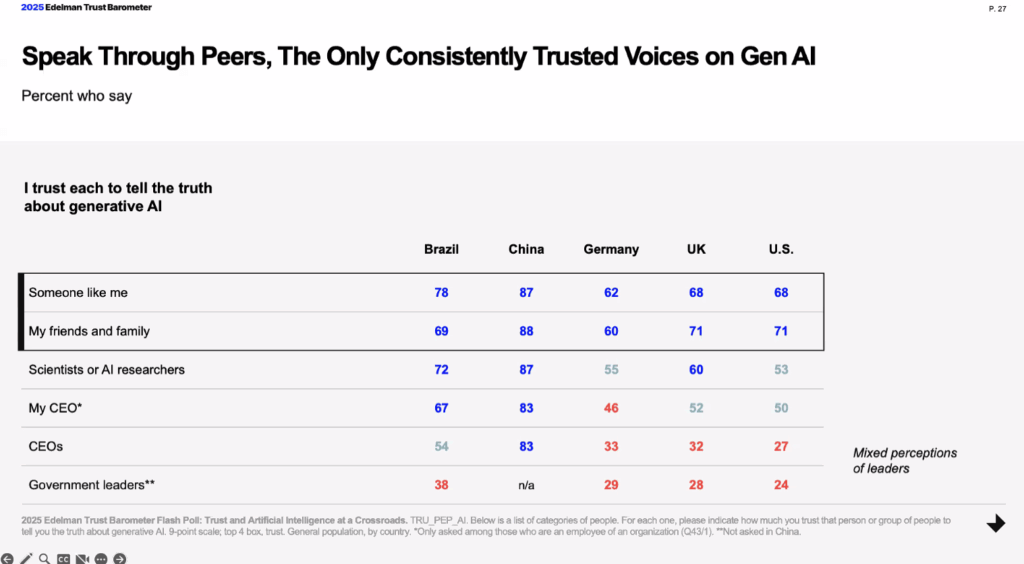This screenshot has width=1024, height=564.
Task: Select the "My friends and family" row
Action: [x=89, y=331]
